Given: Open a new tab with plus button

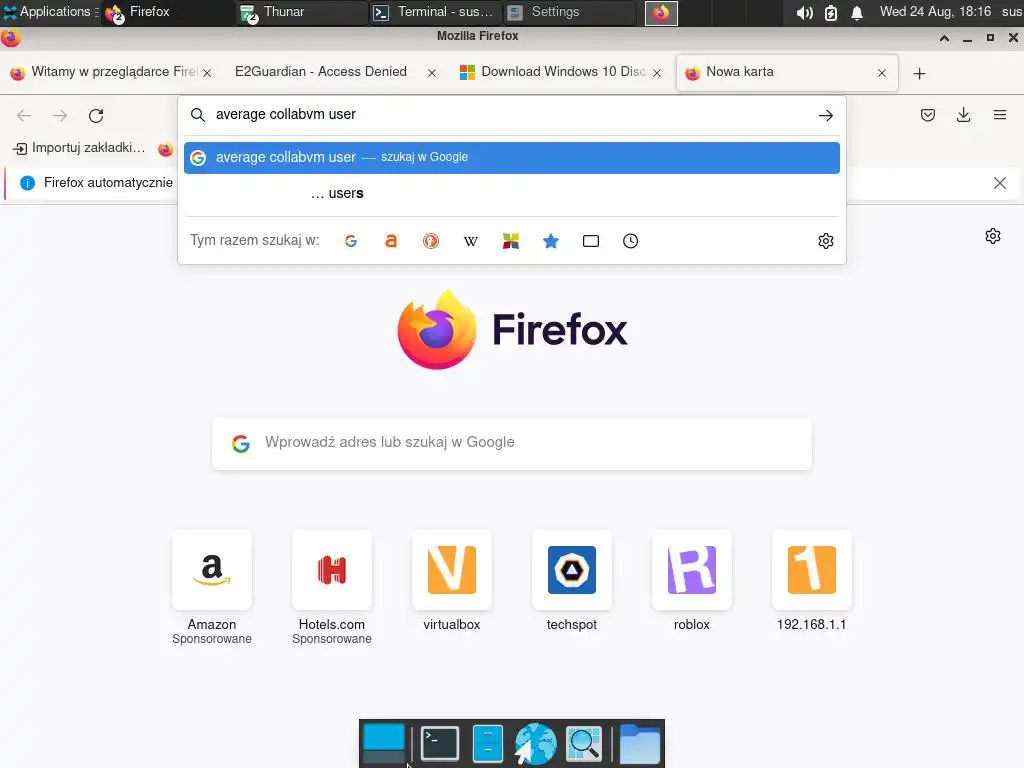Looking at the screenshot, I should pos(920,74).
